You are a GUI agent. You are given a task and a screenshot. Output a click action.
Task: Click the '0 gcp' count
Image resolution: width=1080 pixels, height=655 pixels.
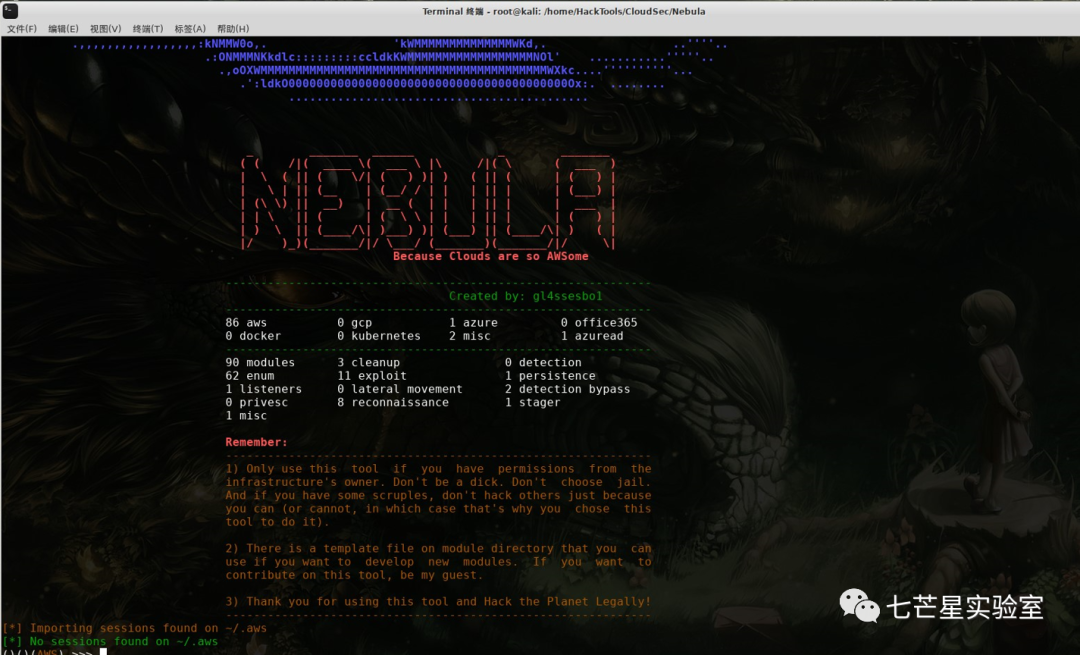354,322
